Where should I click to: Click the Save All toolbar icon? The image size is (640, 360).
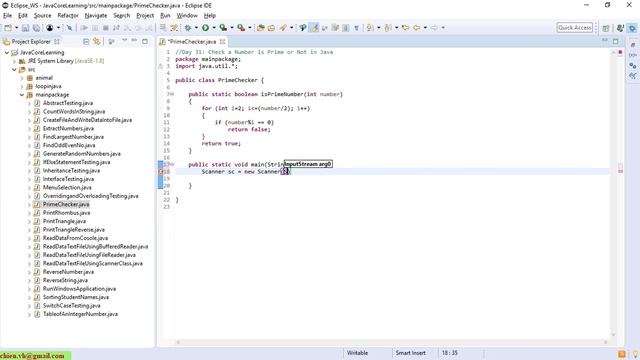[x=36, y=28]
